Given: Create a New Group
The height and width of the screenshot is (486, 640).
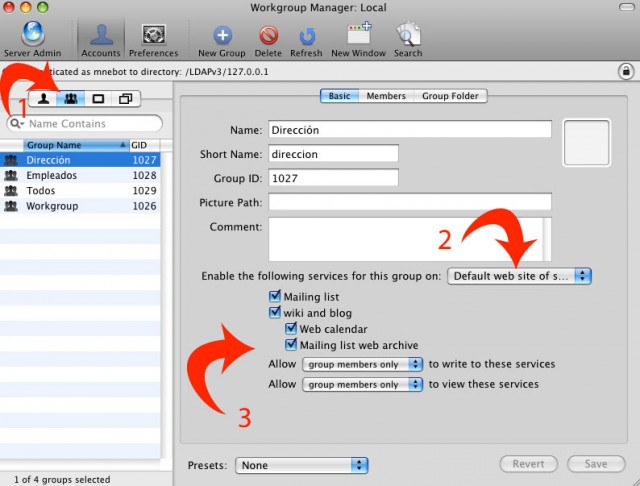Looking at the screenshot, I should click(x=222, y=41).
